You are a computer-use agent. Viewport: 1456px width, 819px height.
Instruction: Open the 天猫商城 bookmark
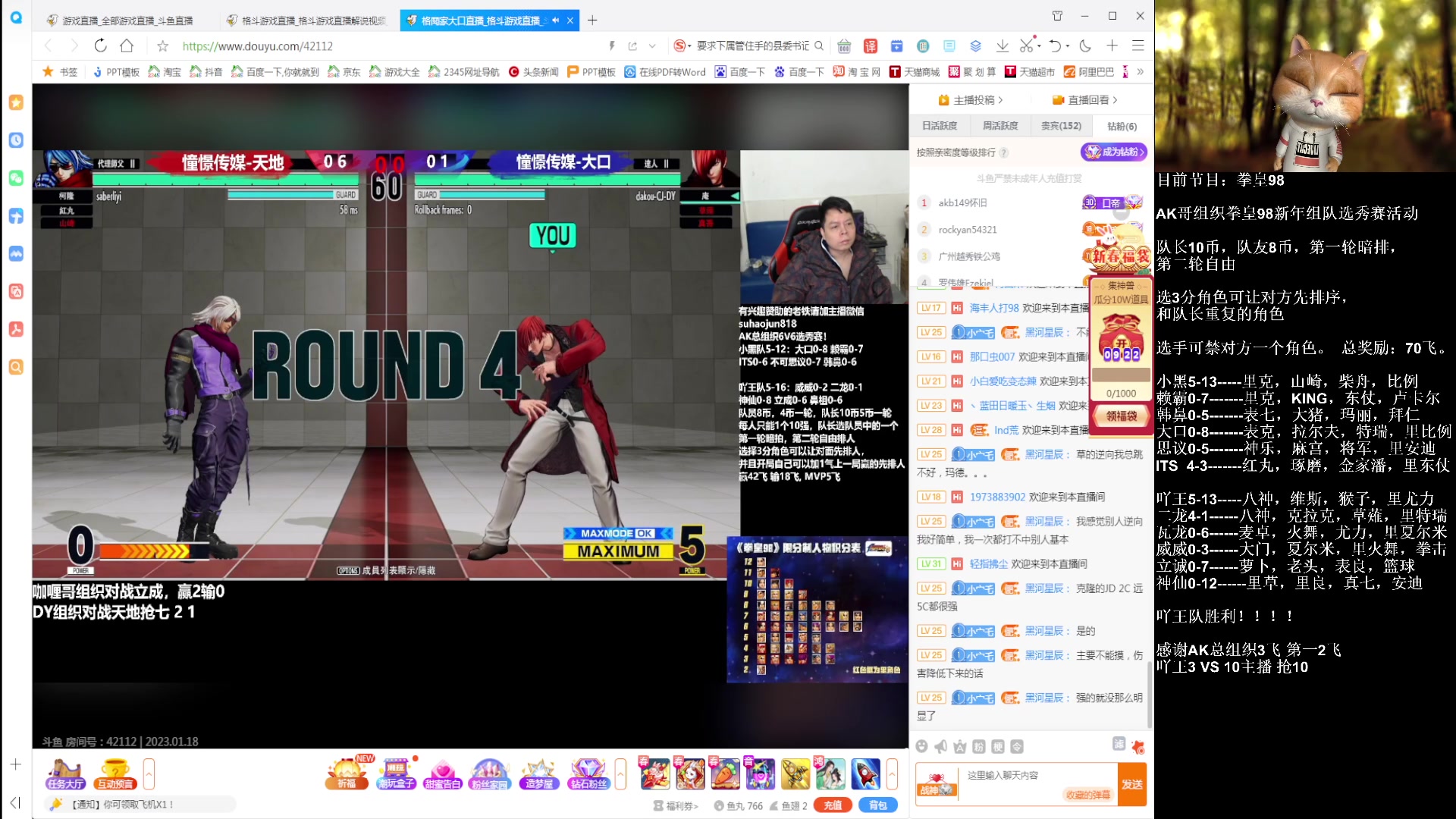coord(915,72)
